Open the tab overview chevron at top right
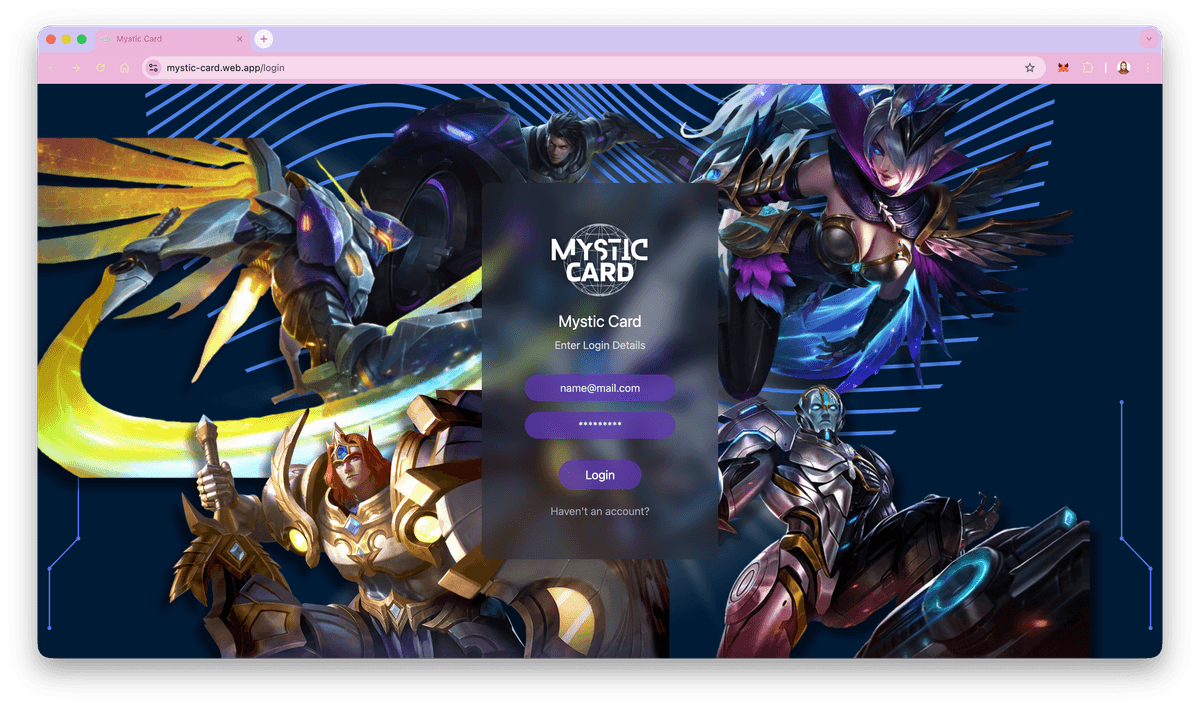Image resolution: width=1200 pixels, height=708 pixels. click(1148, 39)
